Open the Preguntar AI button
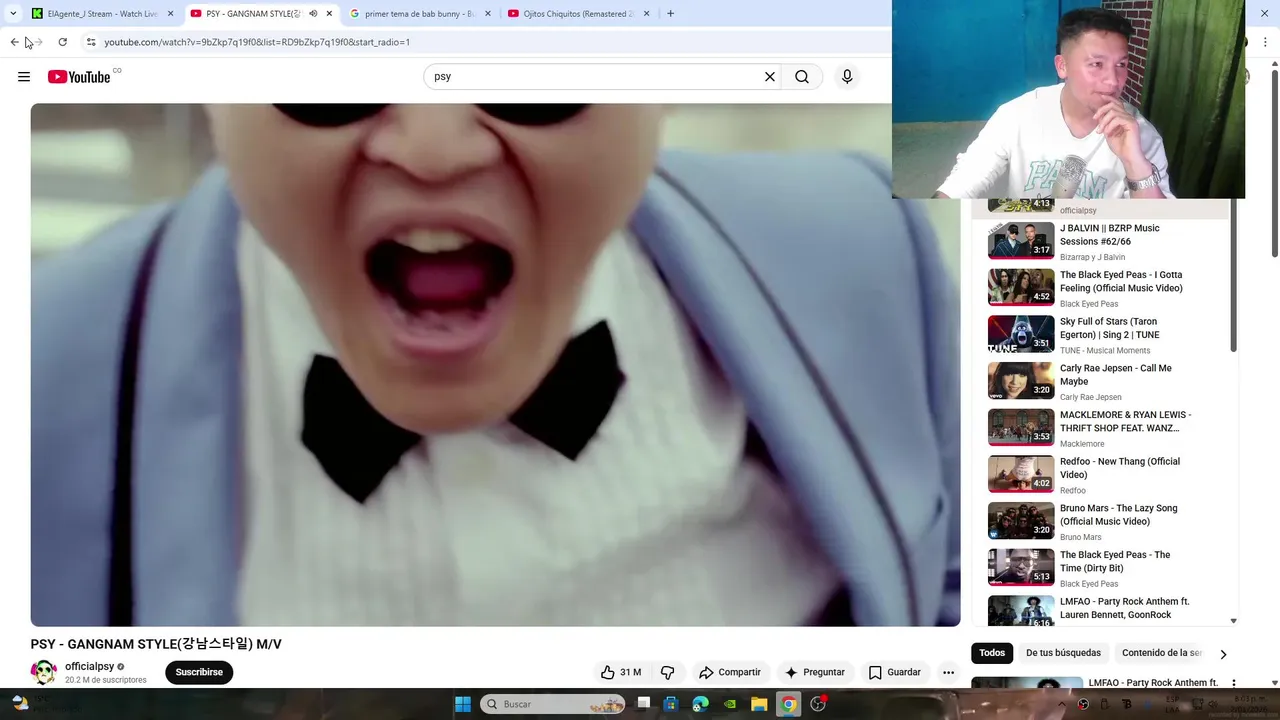The width and height of the screenshot is (1280, 720). [816, 672]
